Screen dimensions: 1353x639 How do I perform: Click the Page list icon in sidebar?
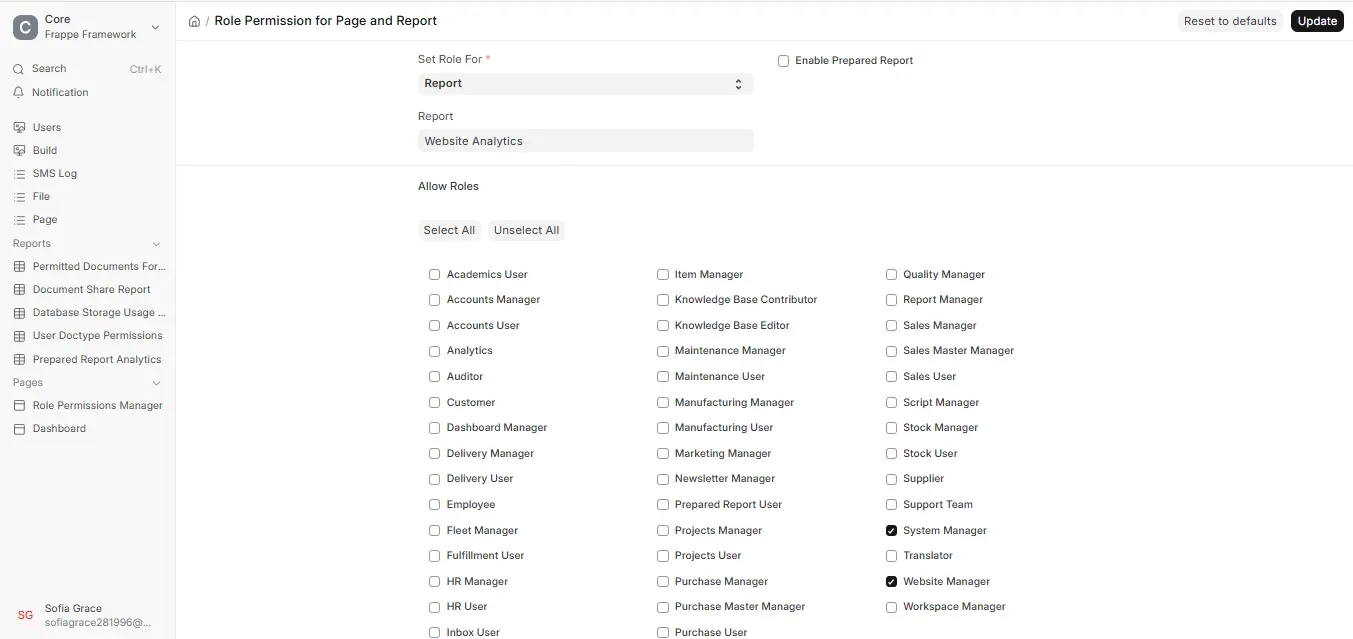19,219
